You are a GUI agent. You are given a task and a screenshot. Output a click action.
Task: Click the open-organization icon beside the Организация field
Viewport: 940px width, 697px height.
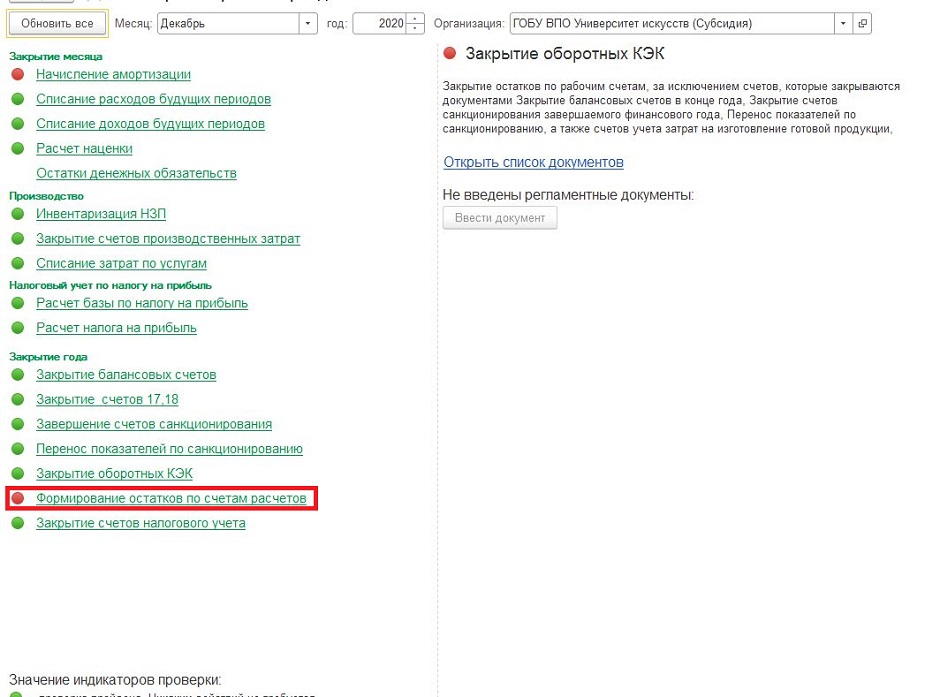[863, 23]
